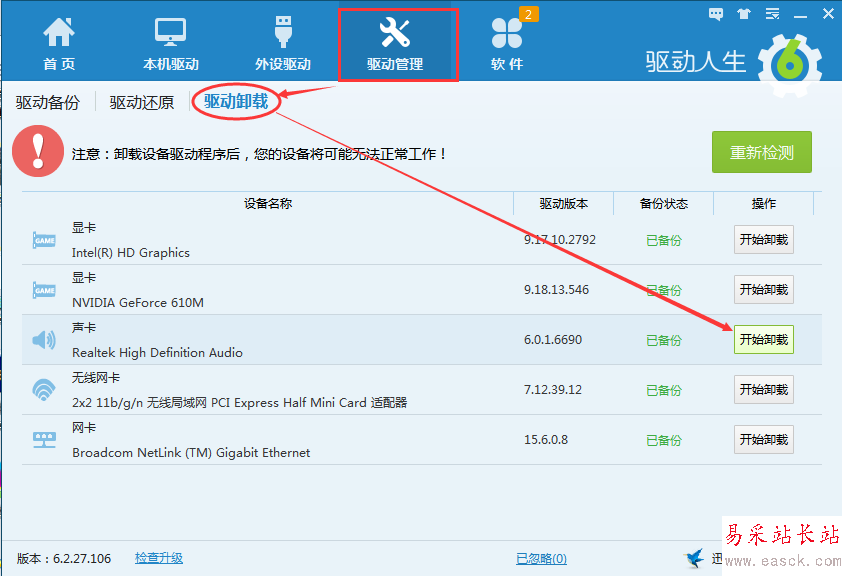Viewport: 842px width, 576px height.
Task: Uninstall the 无线网卡 wireless adapter driver
Action: pos(764,389)
